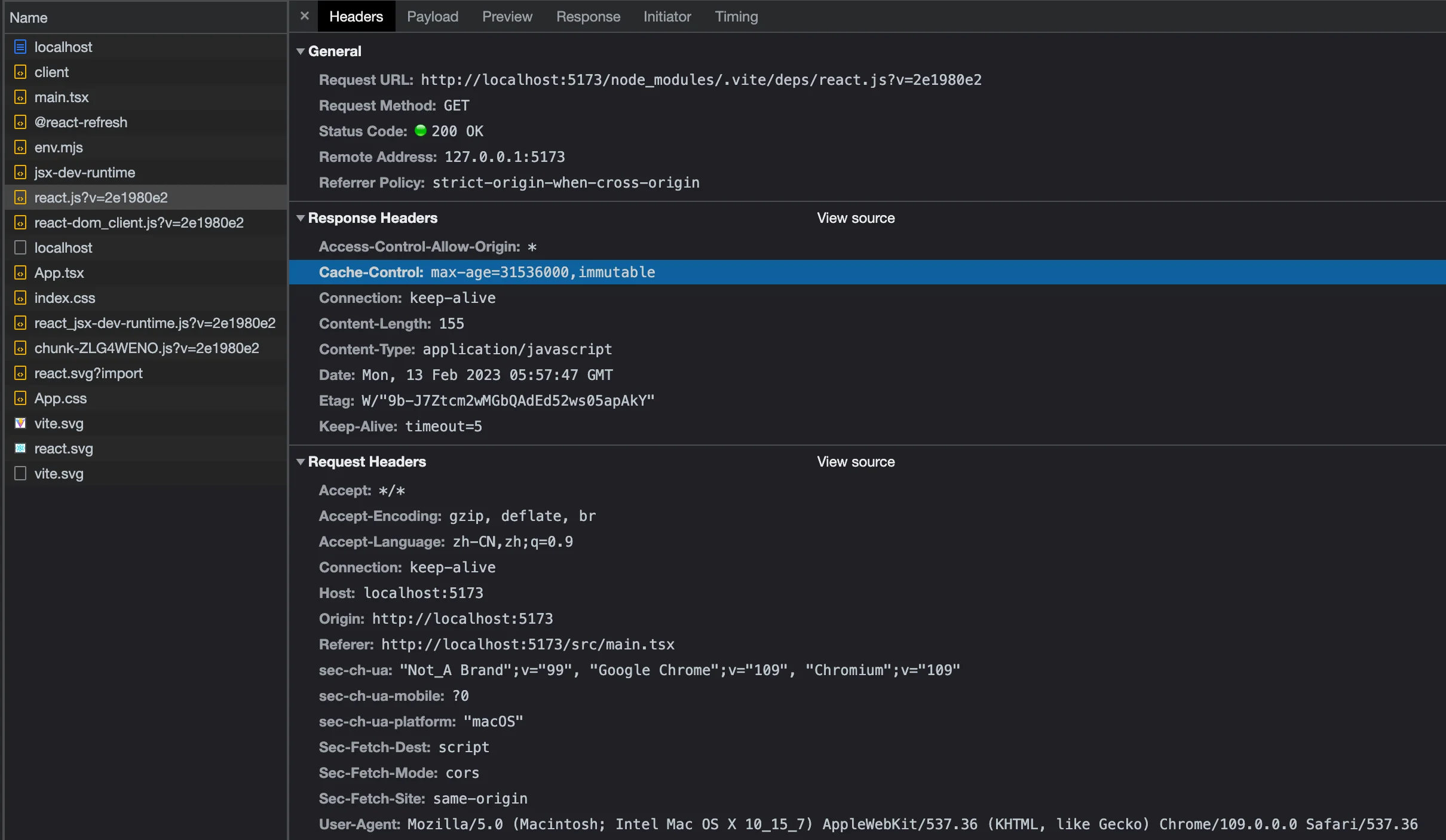Click the green 200 OK status indicator
The height and width of the screenshot is (840, 1446).
click(421, 130)
